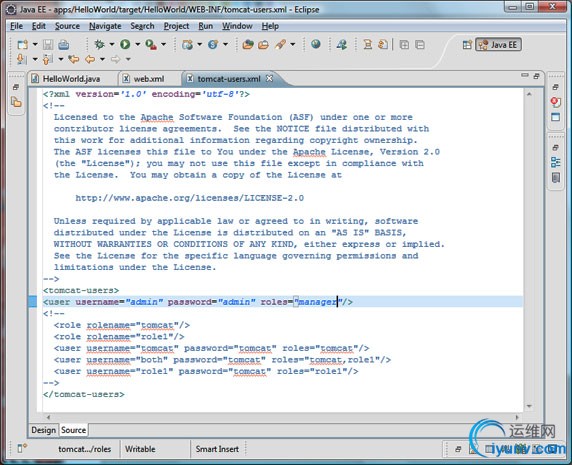The width and height of the screenshot is (572, 465).
Task: Open the New wizard dropdown arrow
Action: (35, 44)
